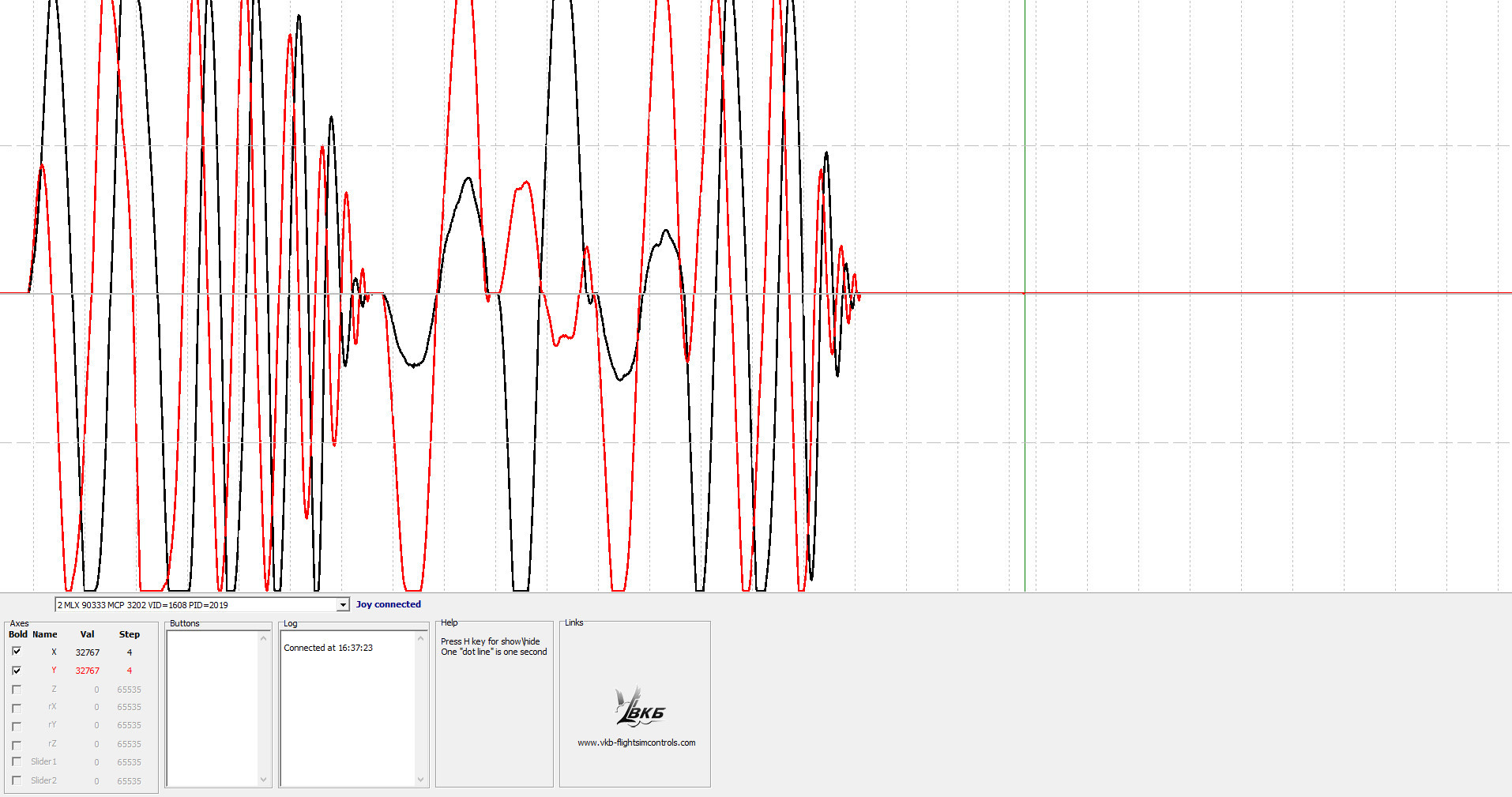
Task: Enable the rZ axis checkbox
Action: tap(17, 745)
